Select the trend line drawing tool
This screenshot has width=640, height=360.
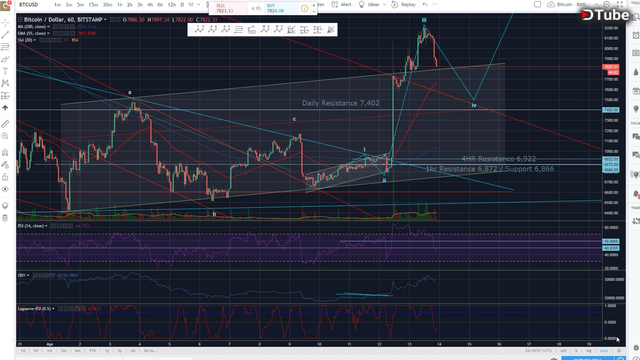[x=5, y=35]
